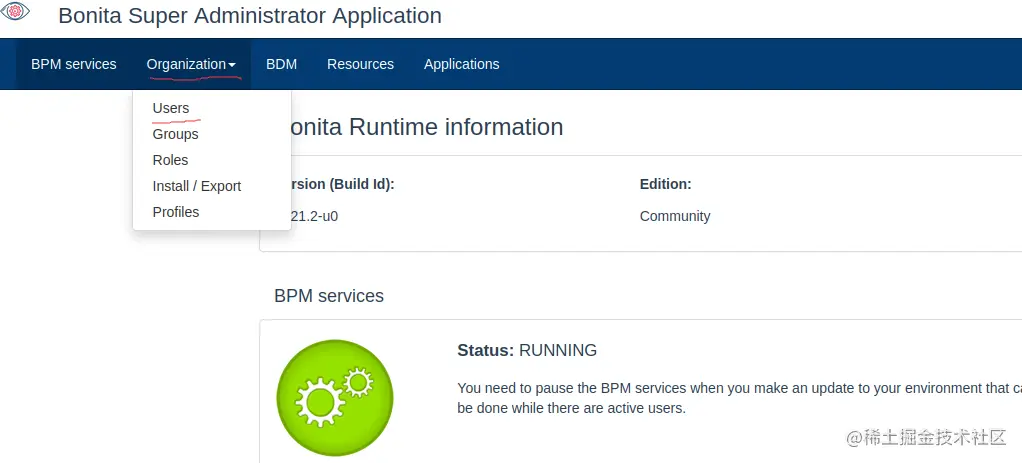Open the BDM menu item

click(281, 64)
